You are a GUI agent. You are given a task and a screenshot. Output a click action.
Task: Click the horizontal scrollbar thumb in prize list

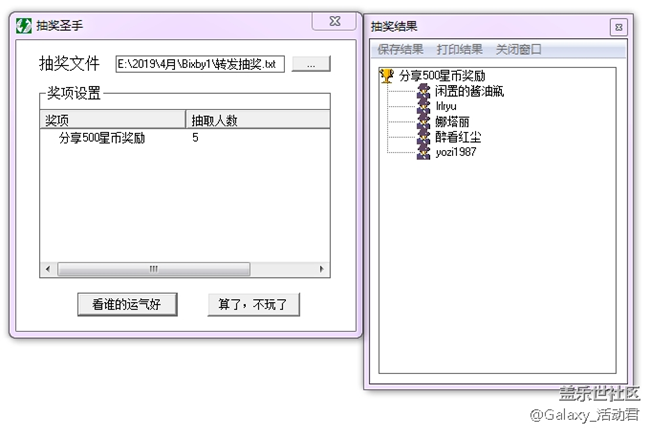click(154, 269)
